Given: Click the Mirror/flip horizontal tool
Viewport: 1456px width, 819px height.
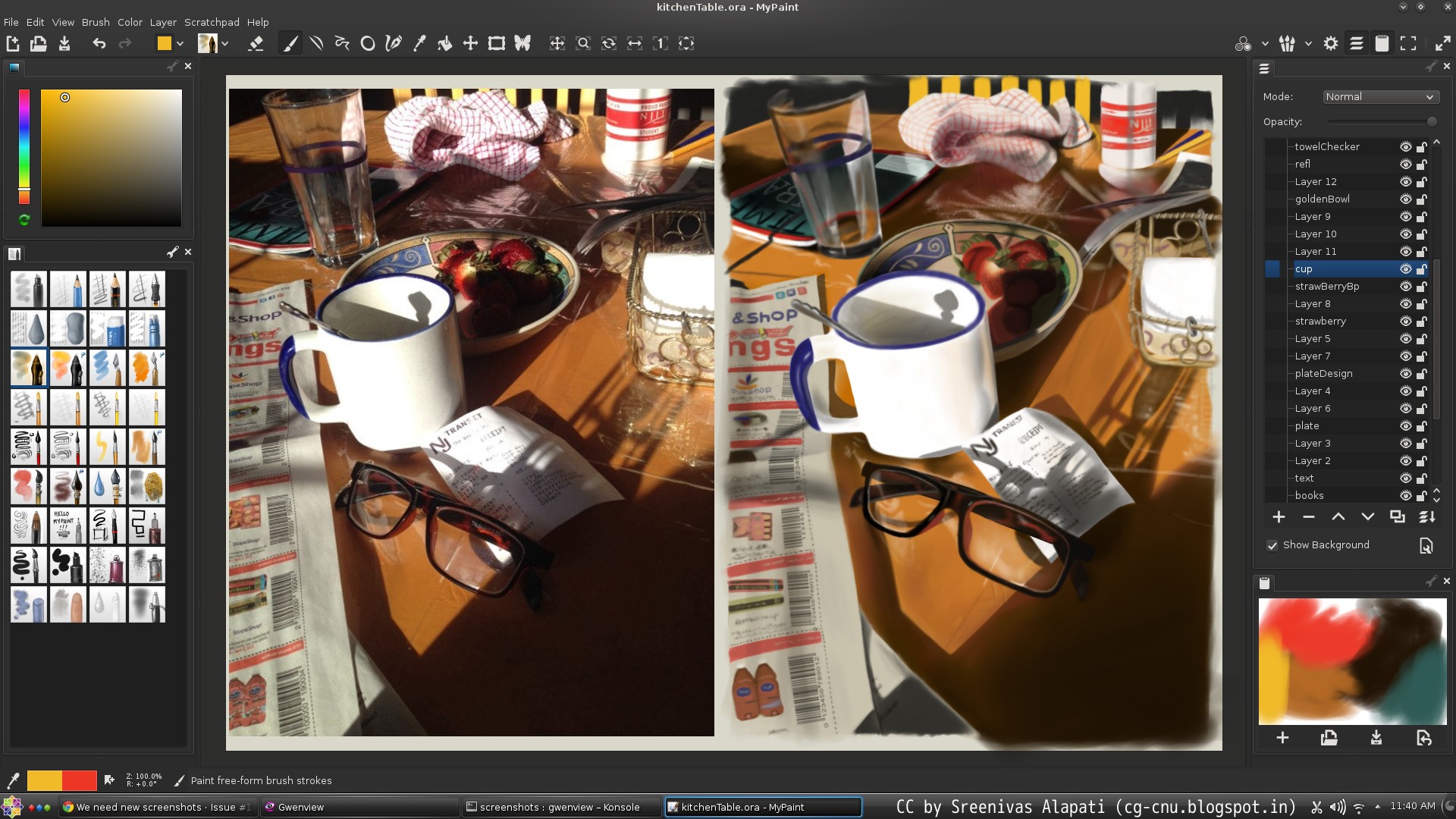Looking at the screenshot, I should tap(635, 42).
